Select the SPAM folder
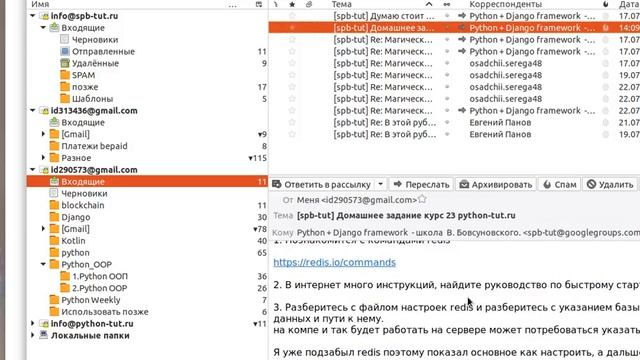Image resolution: width=640 pixels, height=360 pixels. click(x=83, y=75)
